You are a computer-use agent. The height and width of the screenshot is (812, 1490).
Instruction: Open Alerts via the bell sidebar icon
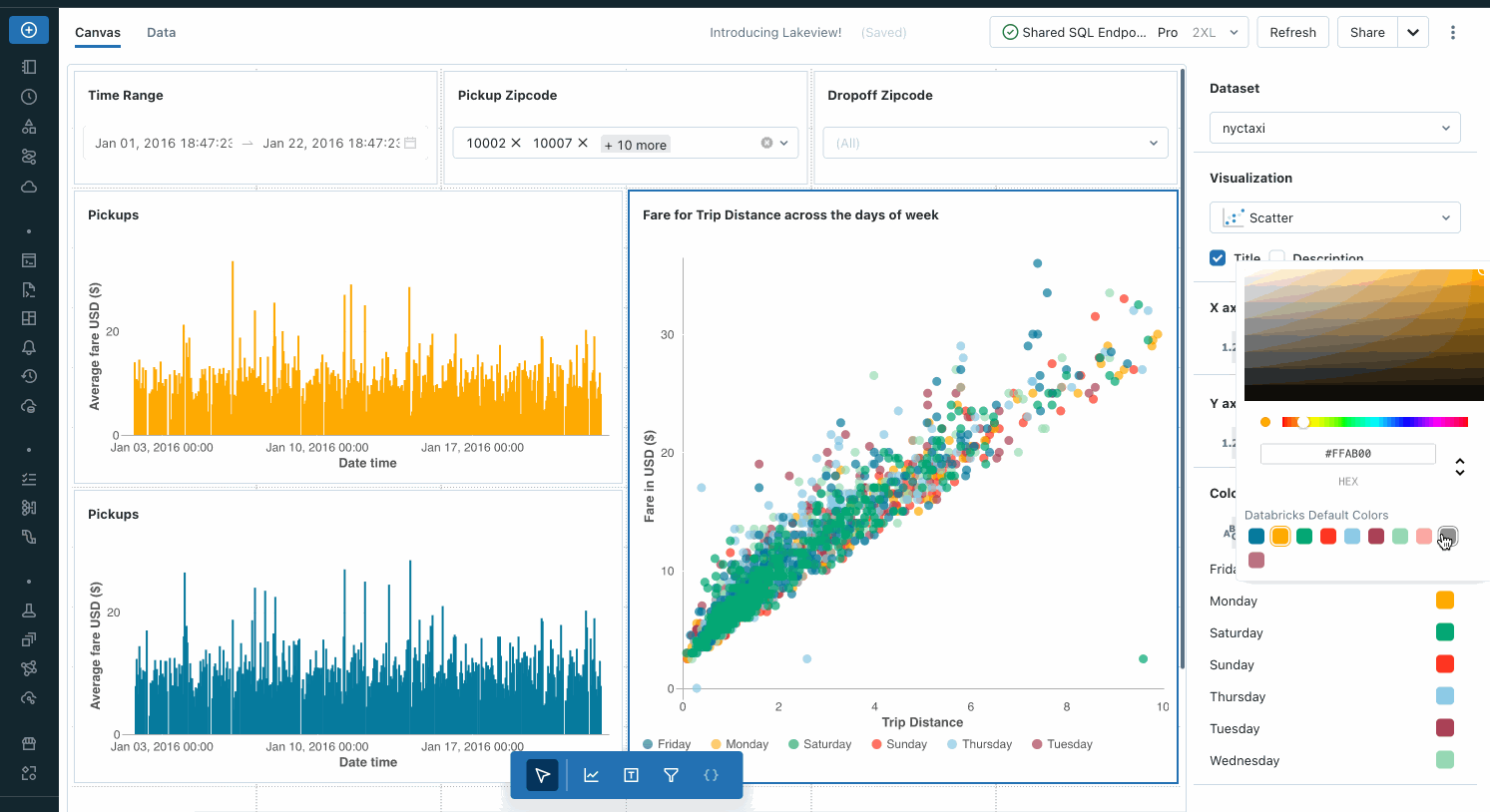click(28, 347)
